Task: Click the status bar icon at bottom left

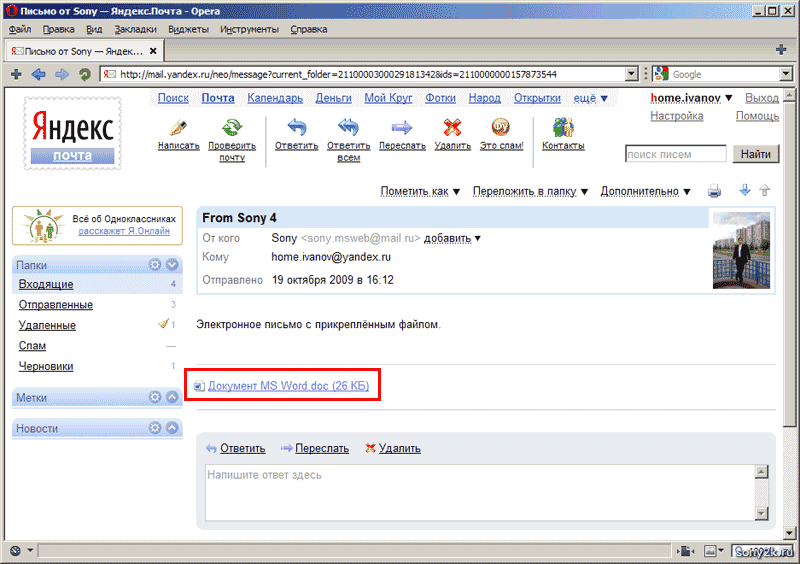Action: click(15, 550)
